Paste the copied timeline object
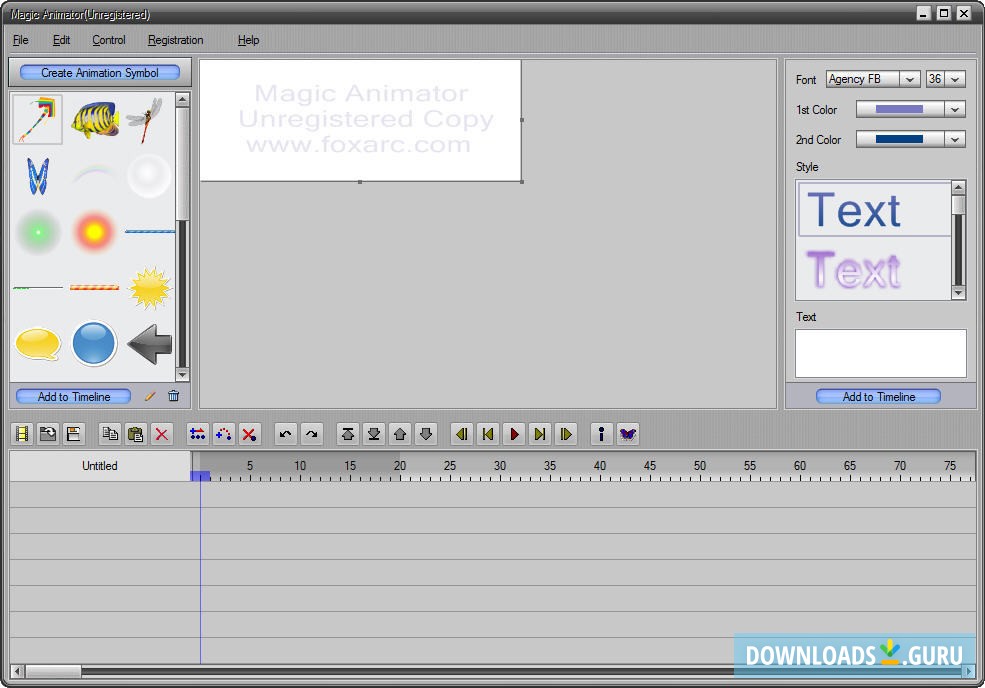 134,434
